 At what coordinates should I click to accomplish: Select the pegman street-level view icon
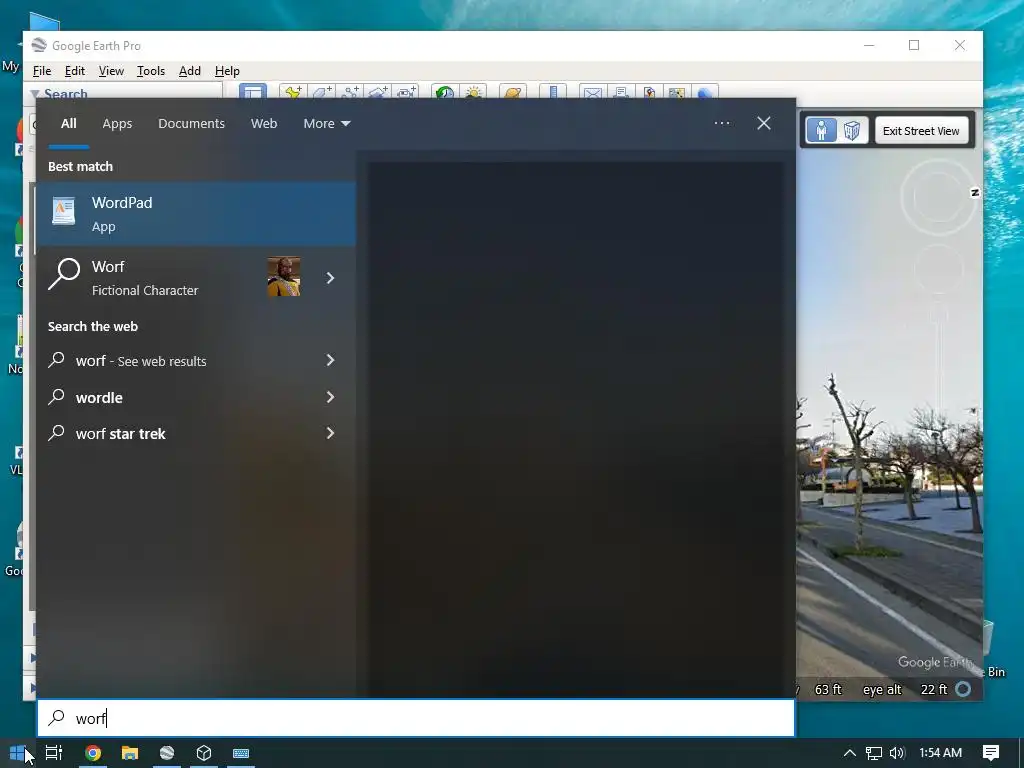[822, 131]
